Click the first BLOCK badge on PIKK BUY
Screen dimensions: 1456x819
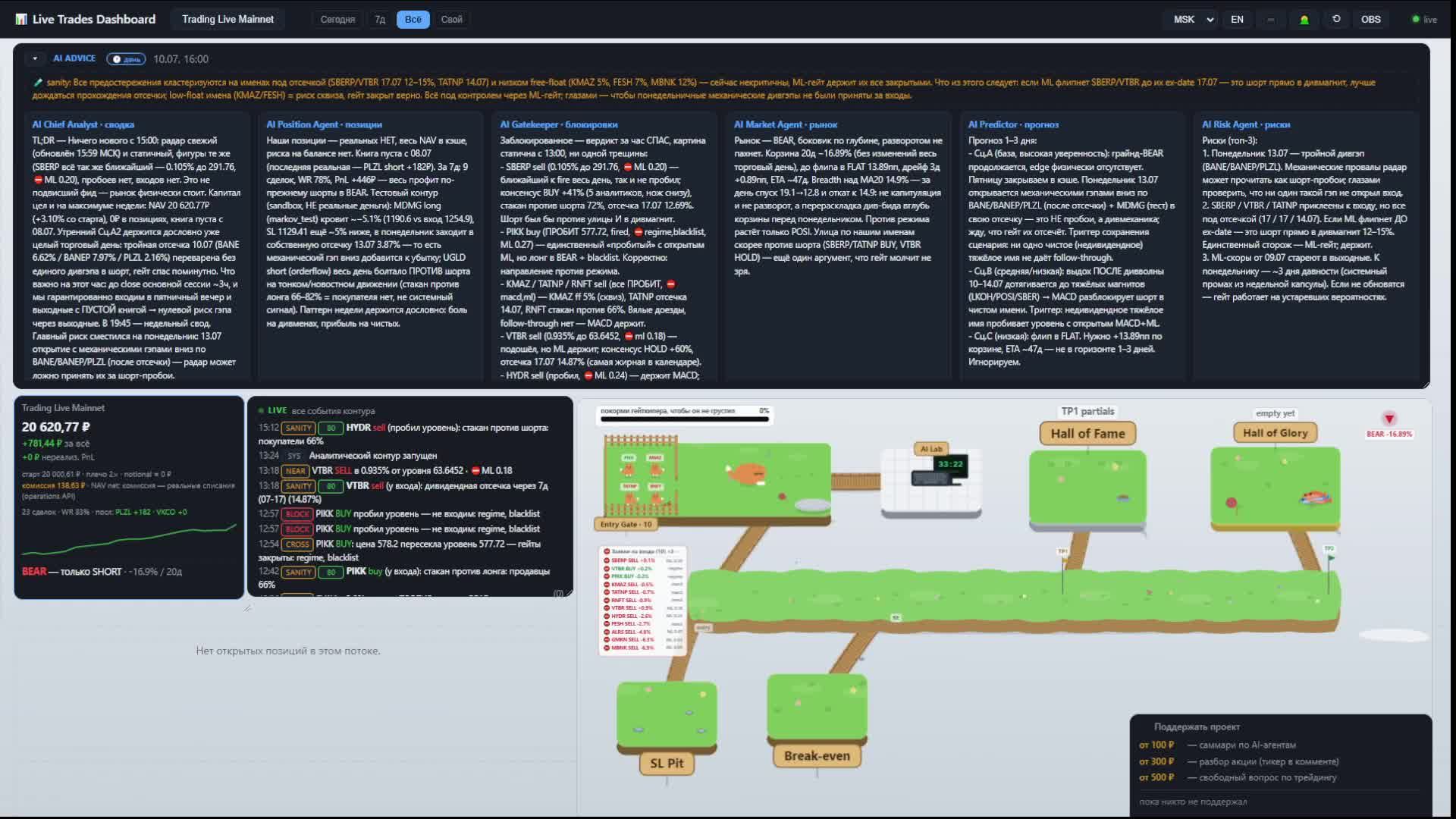click(x=297, y=514)
